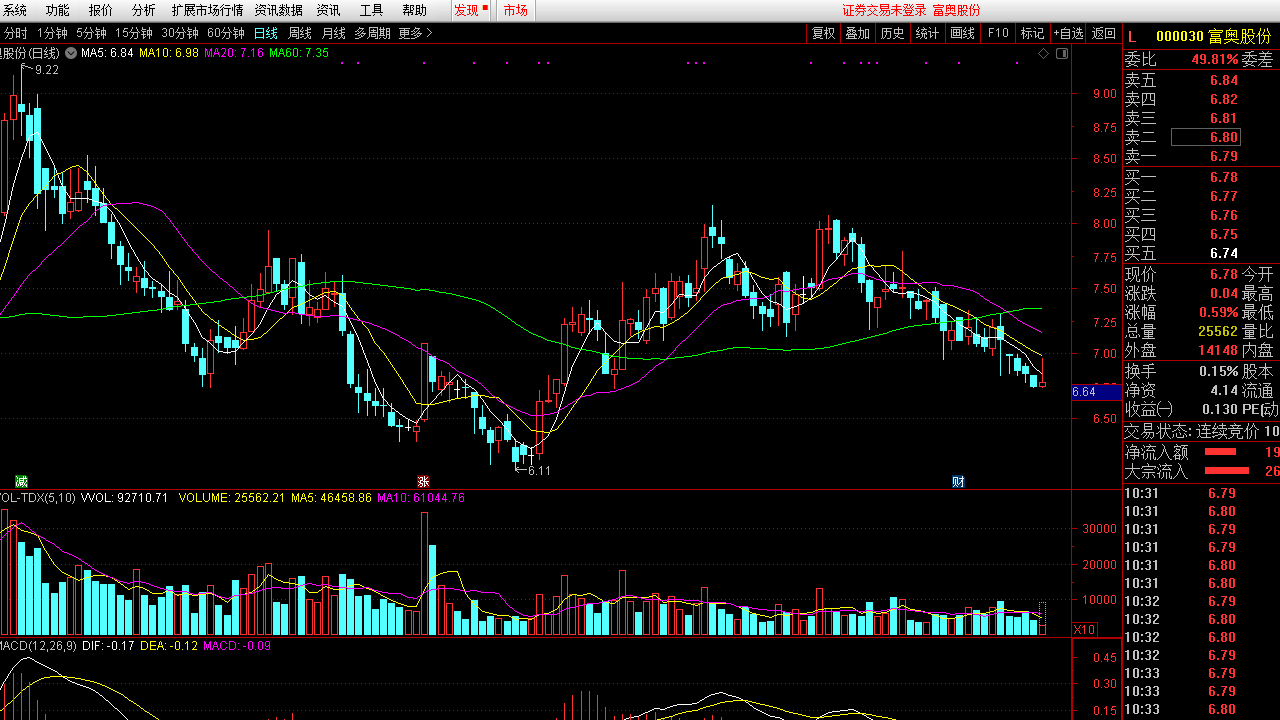
Task: Open the 系统 menu
Action: [15, 10]
